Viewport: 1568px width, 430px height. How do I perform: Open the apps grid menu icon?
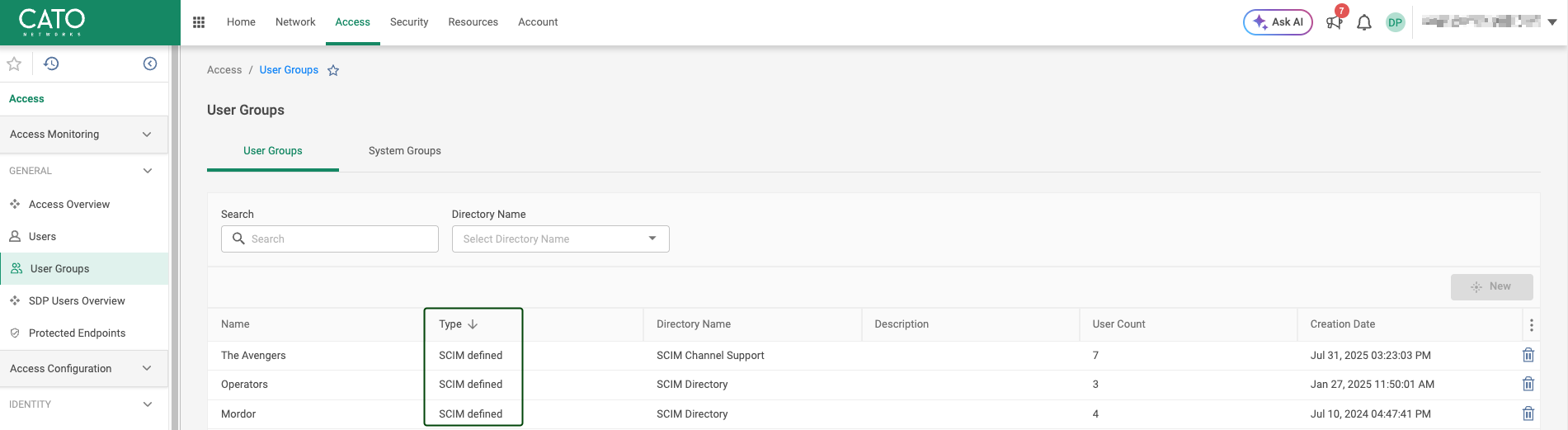click(x=199, y=22)
